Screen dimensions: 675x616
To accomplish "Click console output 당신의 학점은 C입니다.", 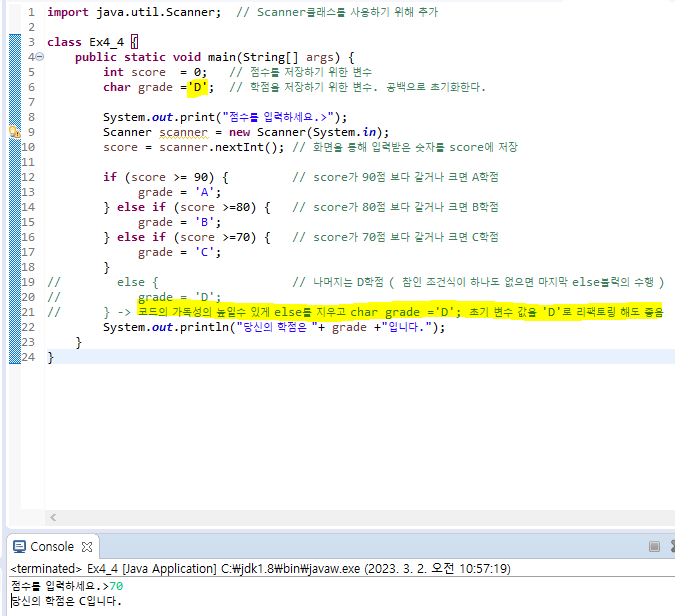I will (x=67, y=601).
